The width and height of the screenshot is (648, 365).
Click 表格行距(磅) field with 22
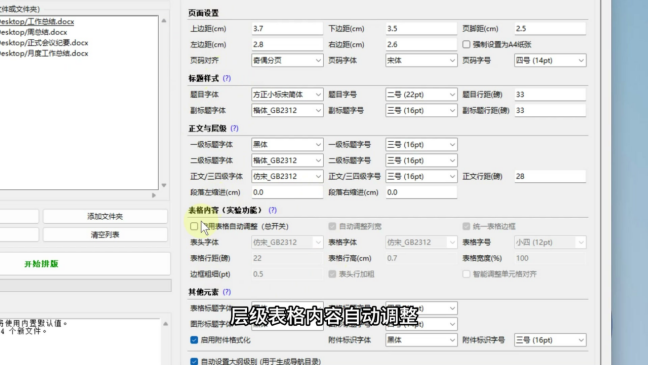(x=287, y=258)
